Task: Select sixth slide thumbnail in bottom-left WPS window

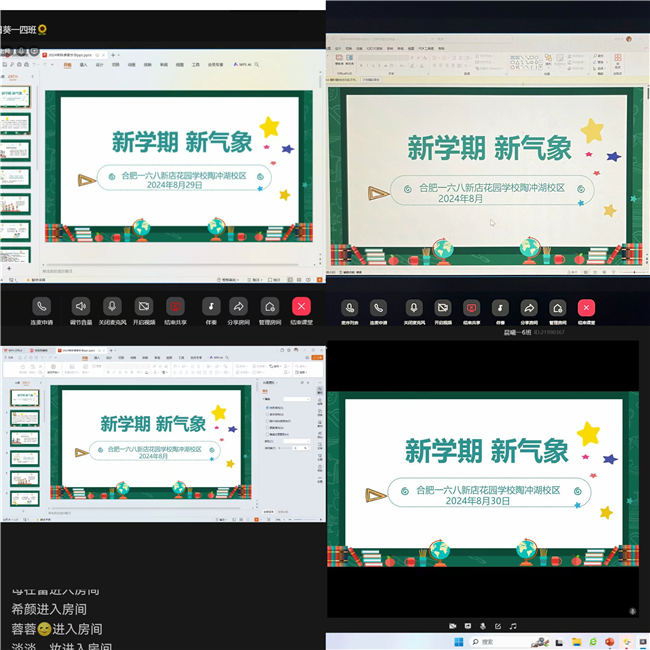Action: click(x=24, y=499)
